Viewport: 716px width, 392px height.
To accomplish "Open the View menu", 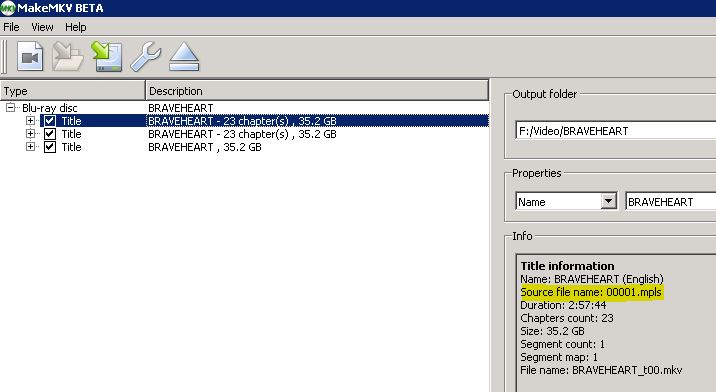I will [42, 27].
